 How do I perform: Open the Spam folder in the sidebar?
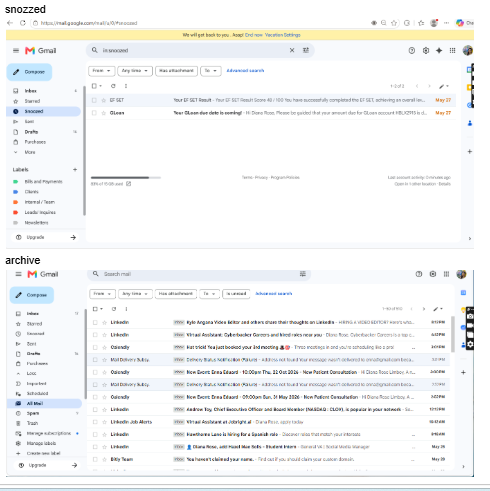point(33,413)
